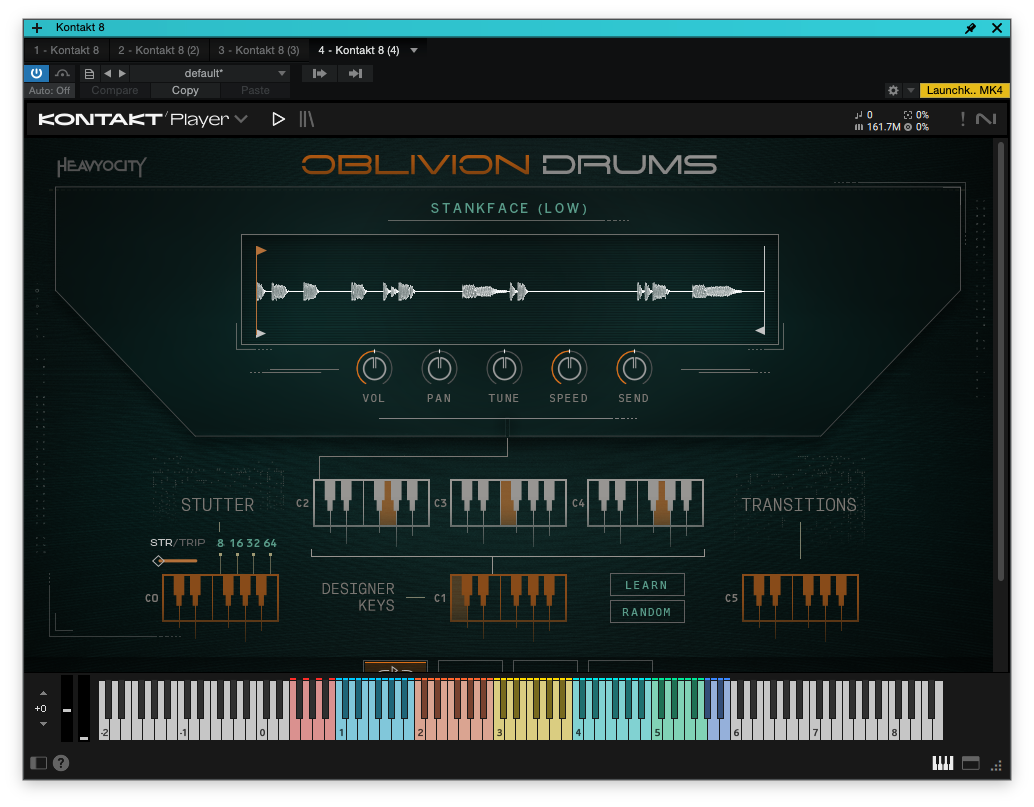The height and width of the screenshot is (807, 1034).
Task: Open the Kontakt library browser icon
Action: pos(307,119)
